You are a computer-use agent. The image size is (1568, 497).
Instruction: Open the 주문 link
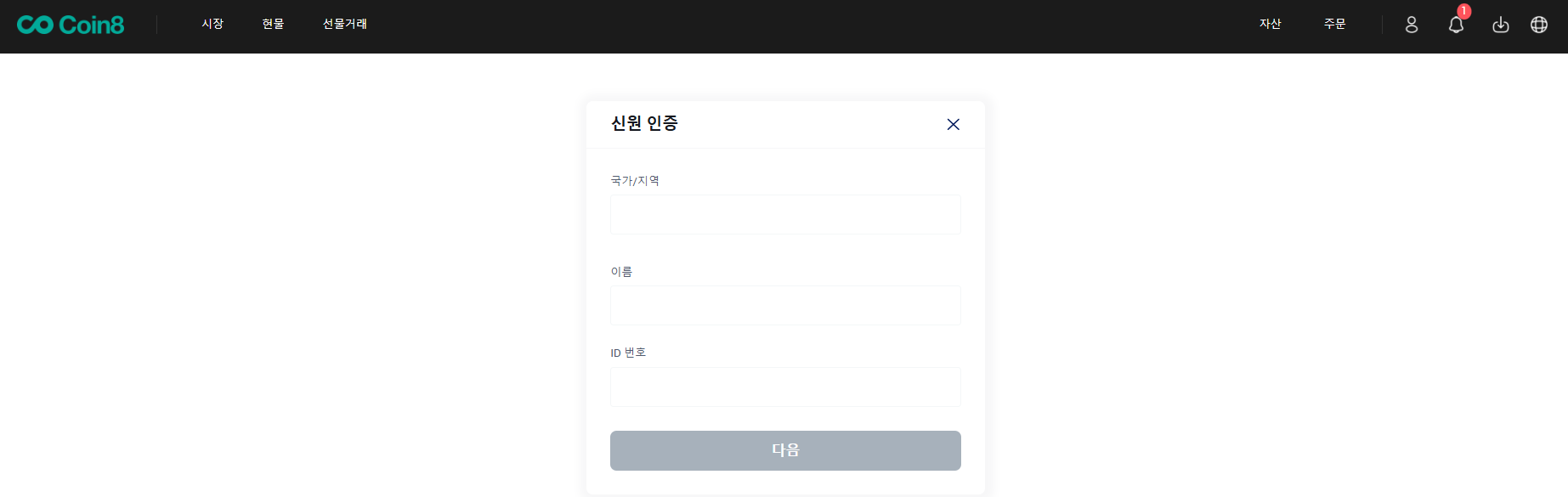tap(1334, 24)
